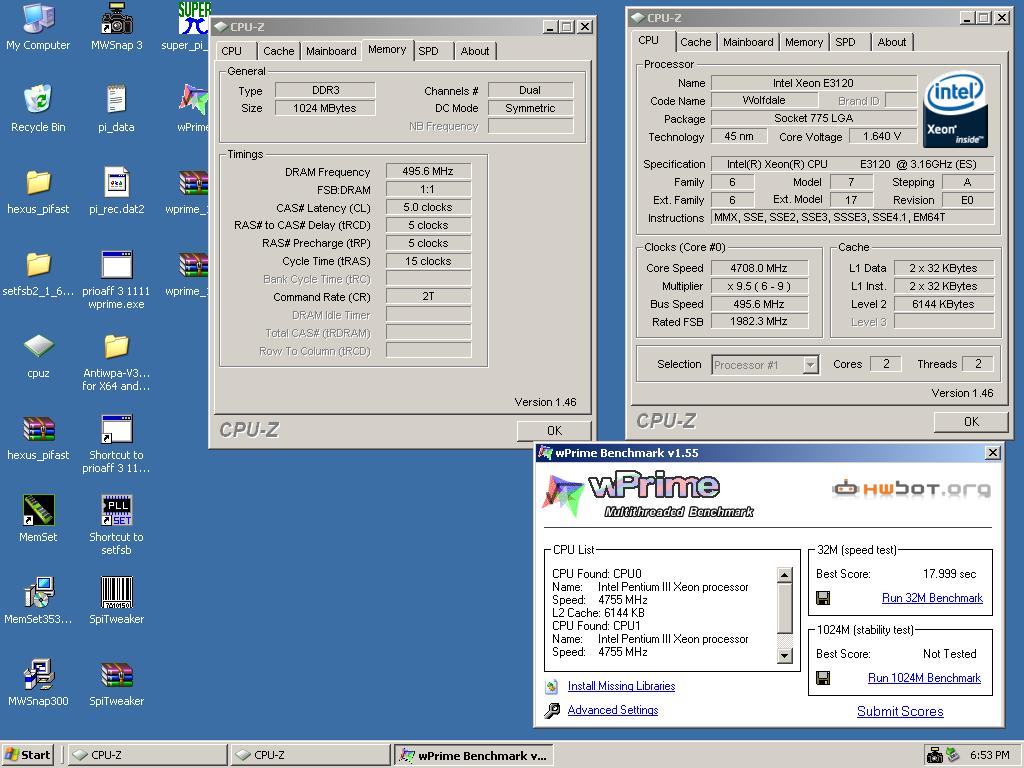This screenshot has height=768, width=1024.
Task: Switch to CPU tab in Memory window
Action: click(231, 51)
